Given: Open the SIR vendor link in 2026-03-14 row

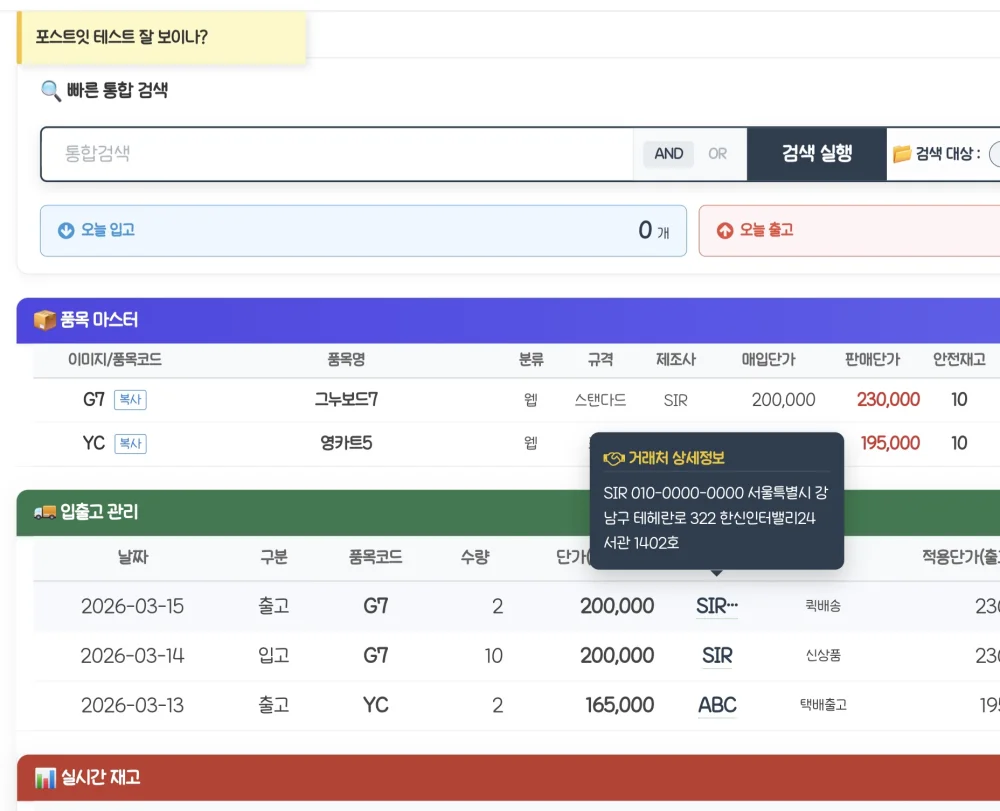Looking at the screenshot, I should (717, 655).
